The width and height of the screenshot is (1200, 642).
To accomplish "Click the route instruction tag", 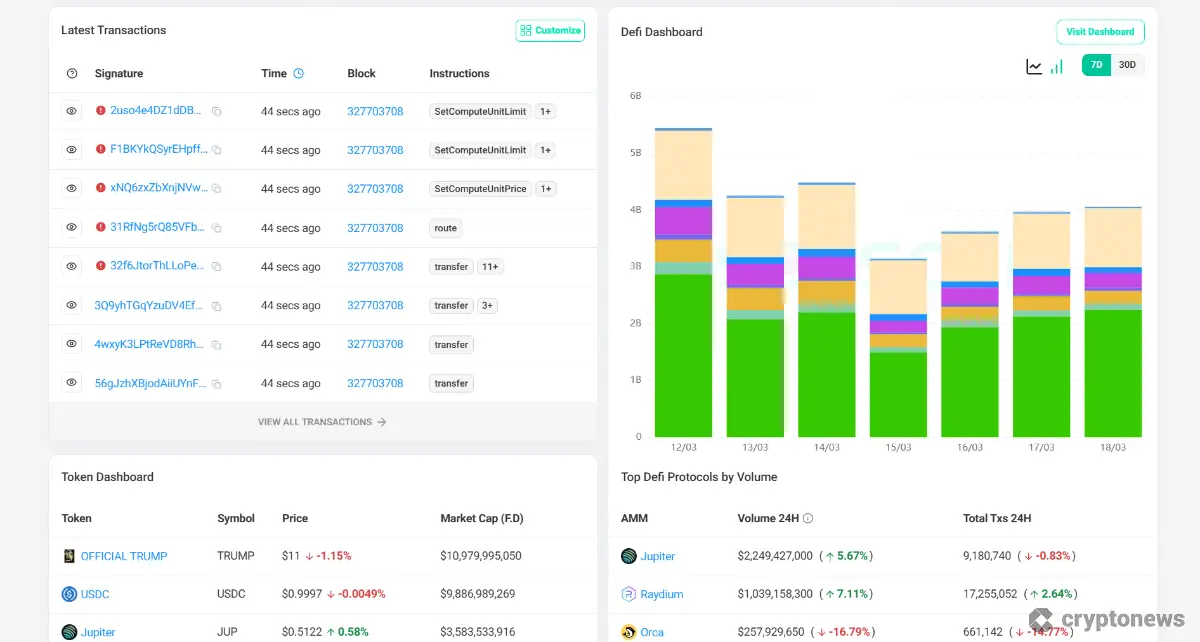I will [x=446, y=228].
